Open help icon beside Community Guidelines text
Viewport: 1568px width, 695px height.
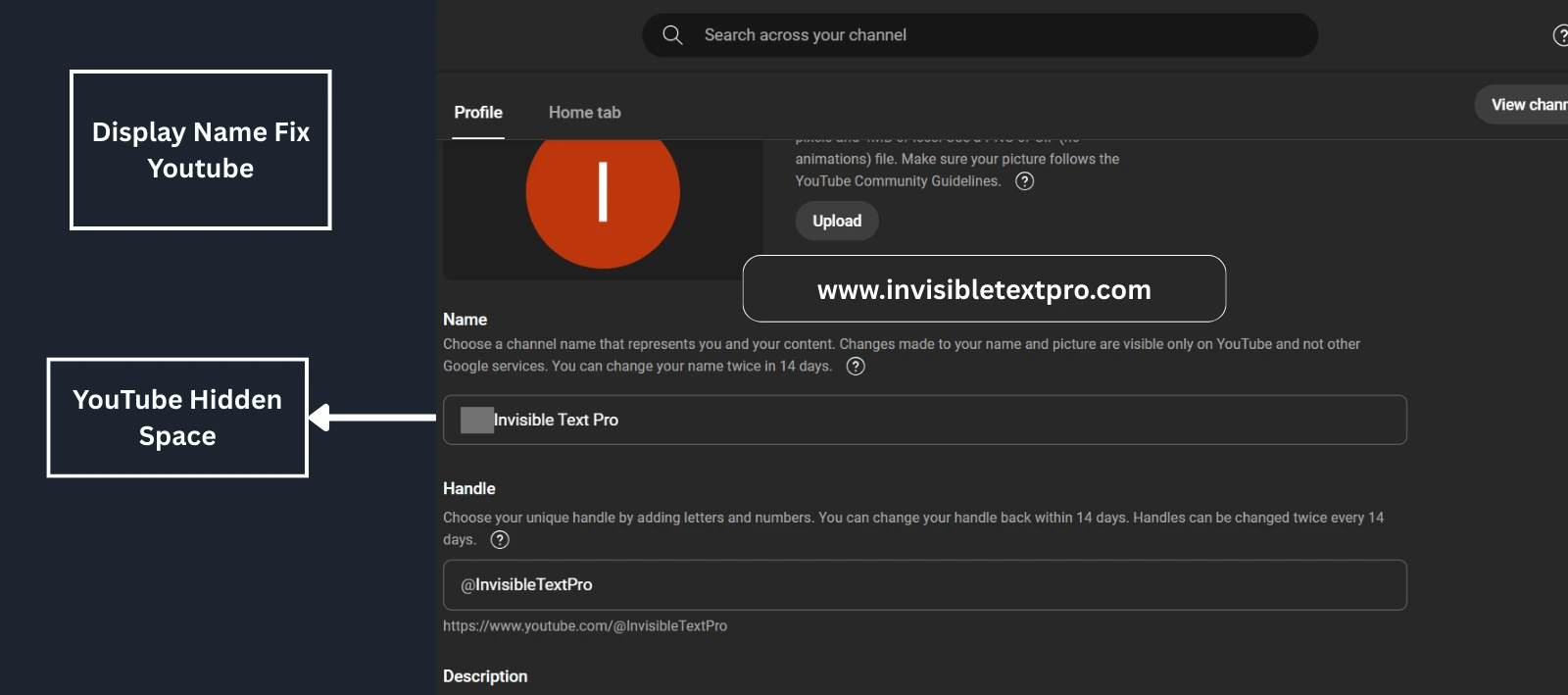coord(1024,181)
